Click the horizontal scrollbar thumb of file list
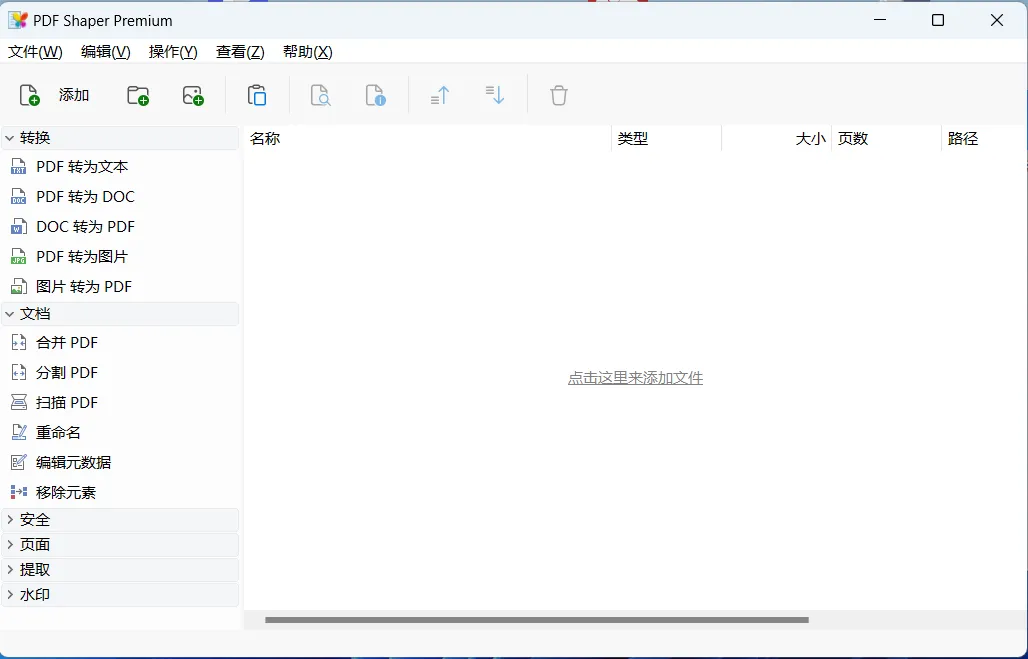 pos(537,620)
